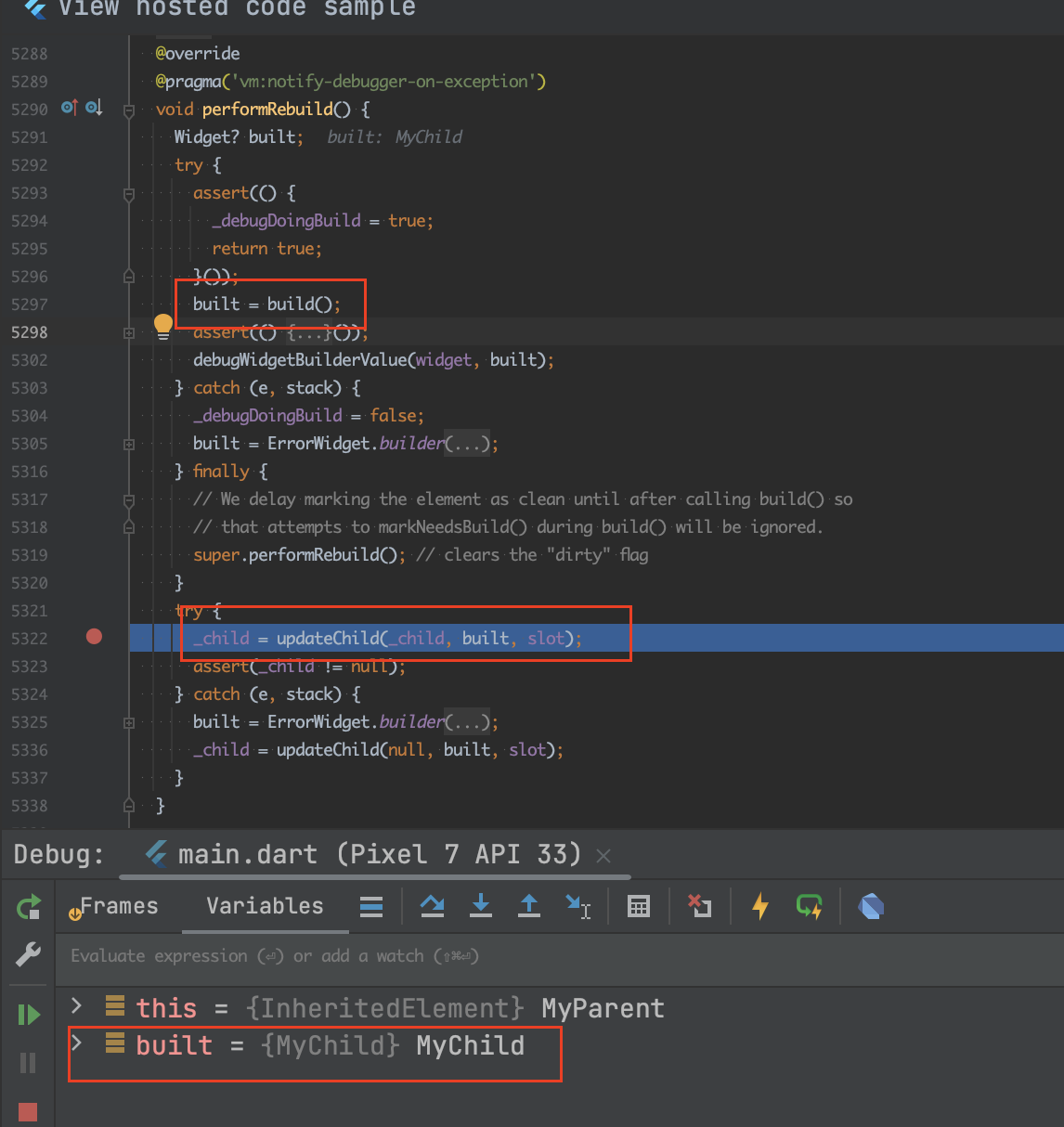Click the 'built: MyChild' inline debug hint
The height and width of the screenshot is (1127, 1064).
(x=395, y=137)
